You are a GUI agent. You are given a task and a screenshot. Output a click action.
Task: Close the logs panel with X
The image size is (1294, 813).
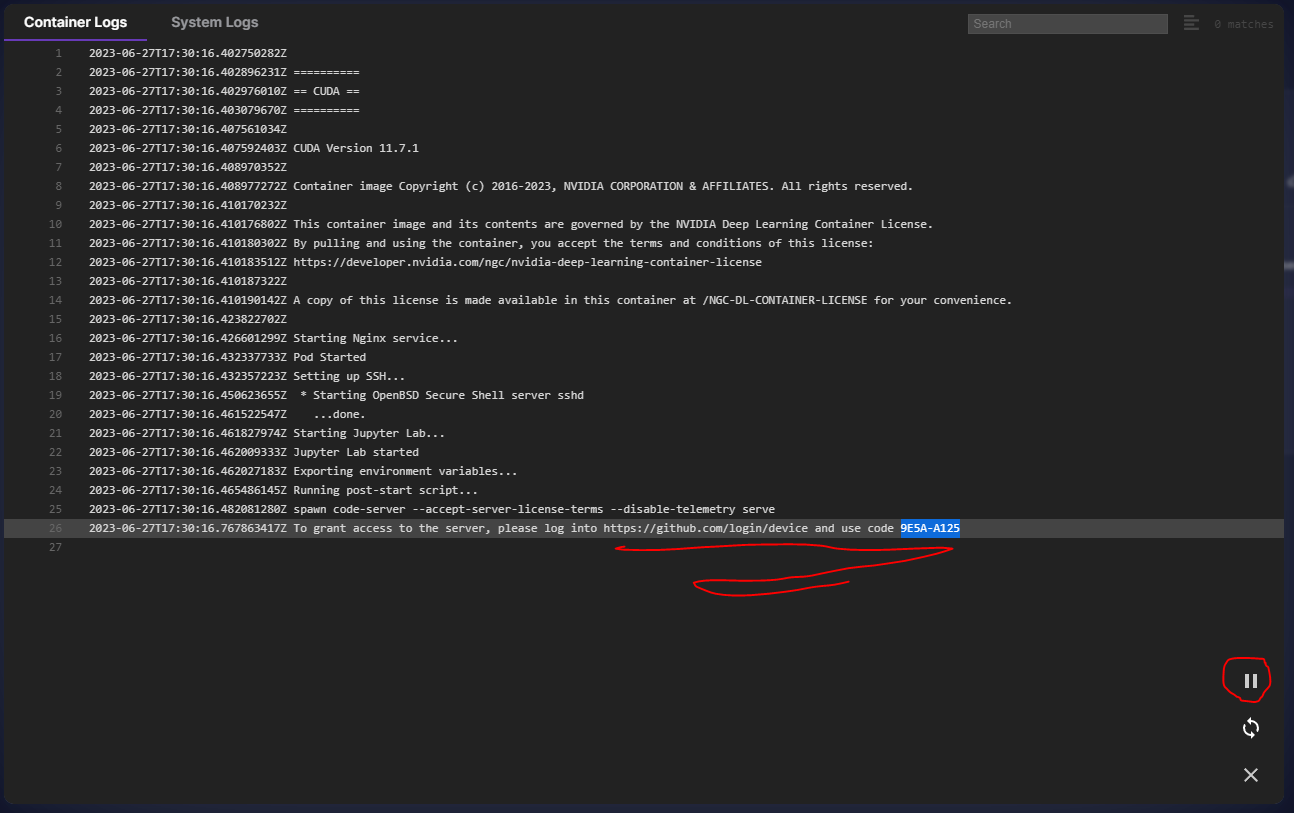pyautogui.click(x=1250, y=775)
